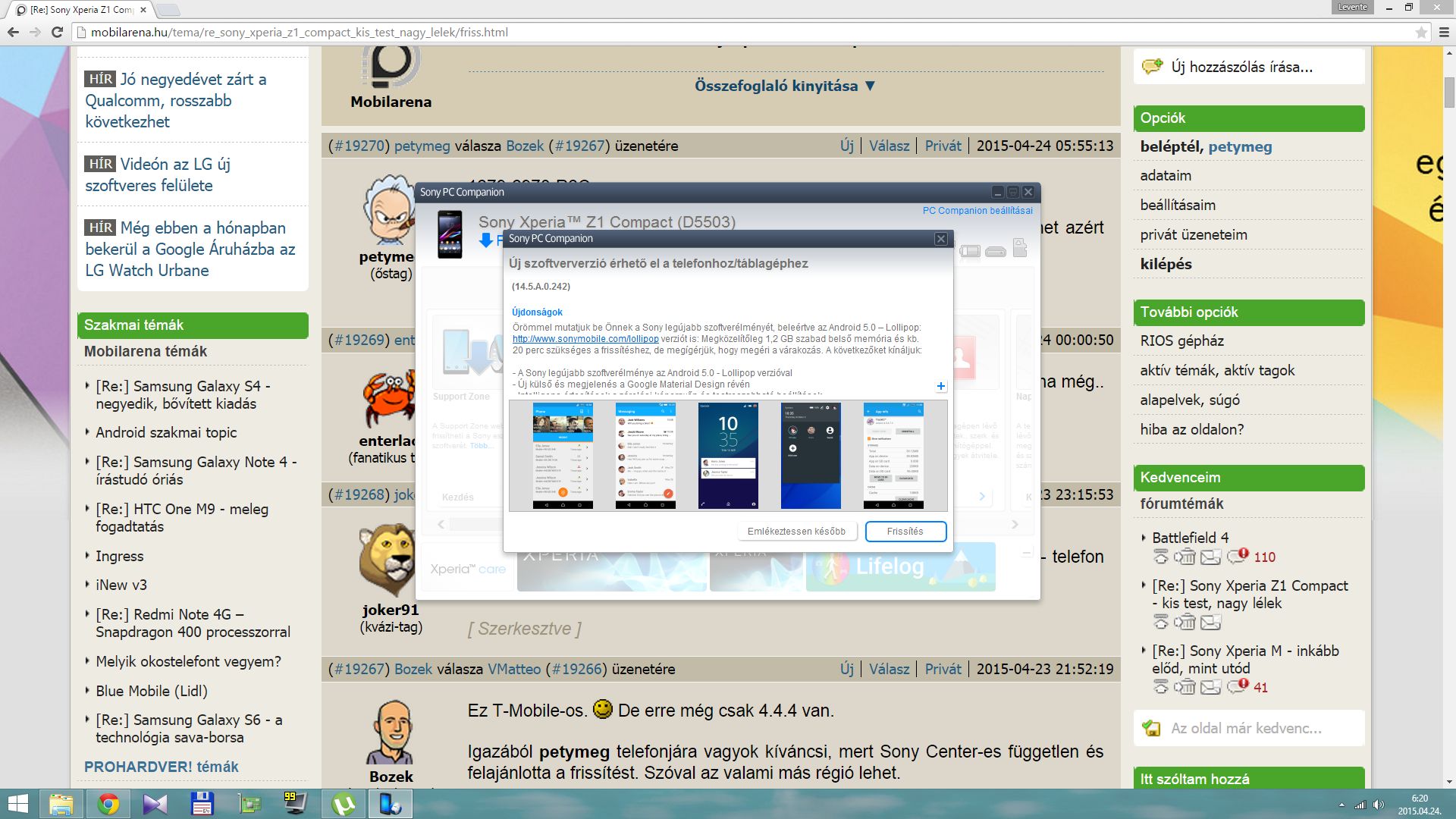
Task: Click the internal storage icon in PC Companion
Action: [996, 251]
